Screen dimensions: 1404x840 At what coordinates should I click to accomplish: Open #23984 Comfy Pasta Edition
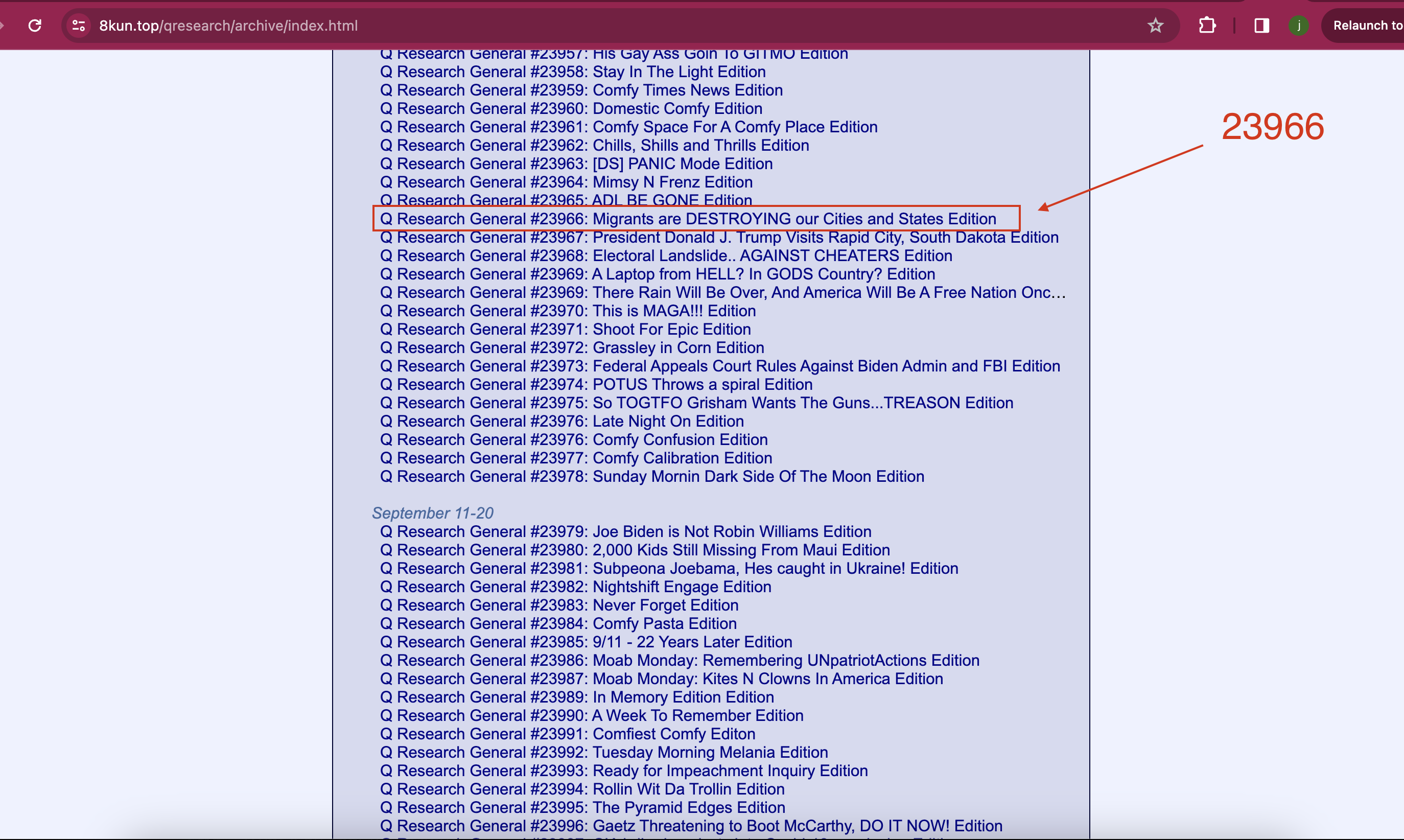coord(558,624)
